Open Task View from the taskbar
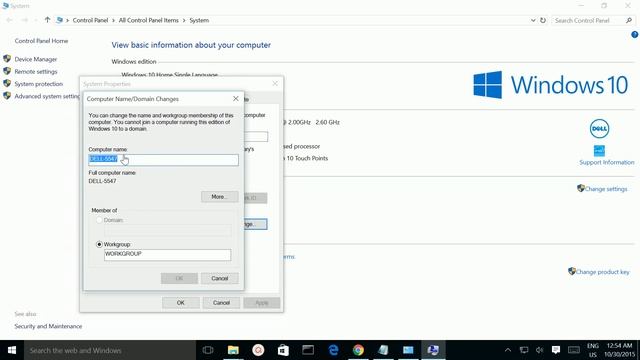The height and width of the screenshot is (360, 640). [208, 350]
